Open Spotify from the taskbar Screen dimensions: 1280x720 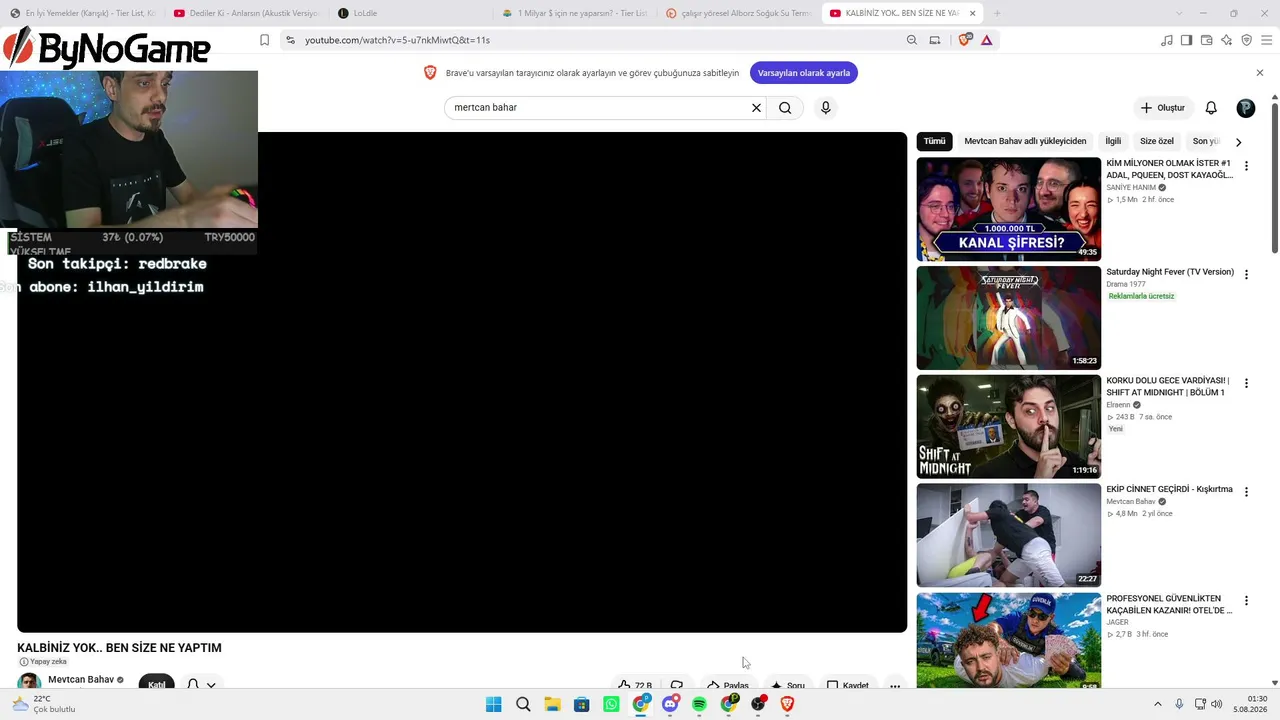tap(699, 704)
